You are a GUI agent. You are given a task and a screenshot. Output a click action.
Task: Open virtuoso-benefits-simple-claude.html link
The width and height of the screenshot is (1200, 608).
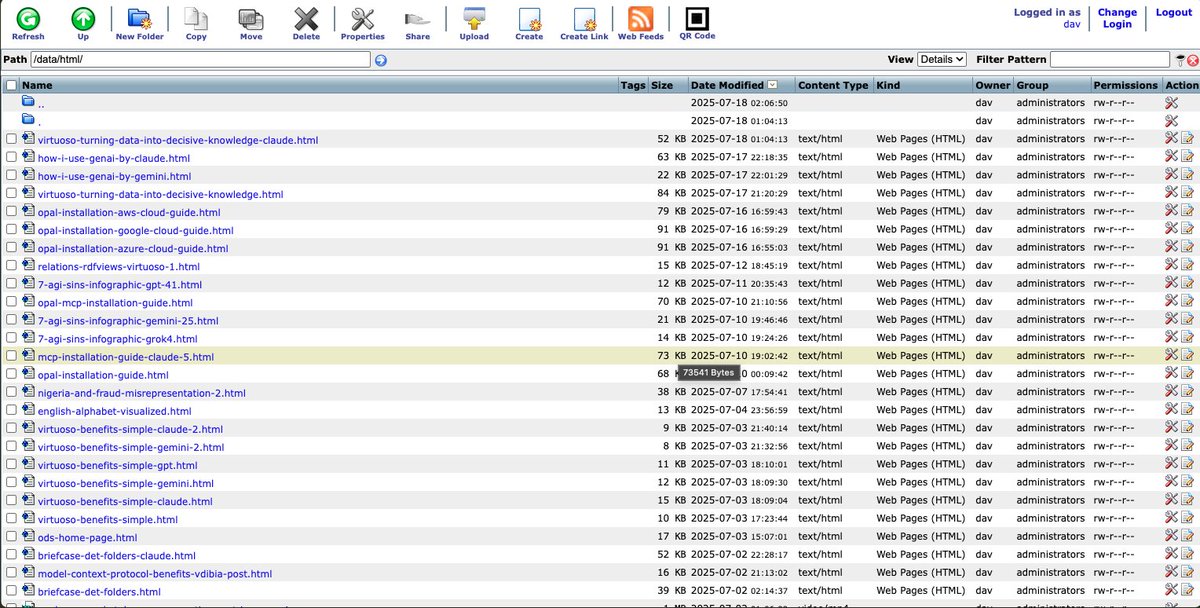coord(125,501)
